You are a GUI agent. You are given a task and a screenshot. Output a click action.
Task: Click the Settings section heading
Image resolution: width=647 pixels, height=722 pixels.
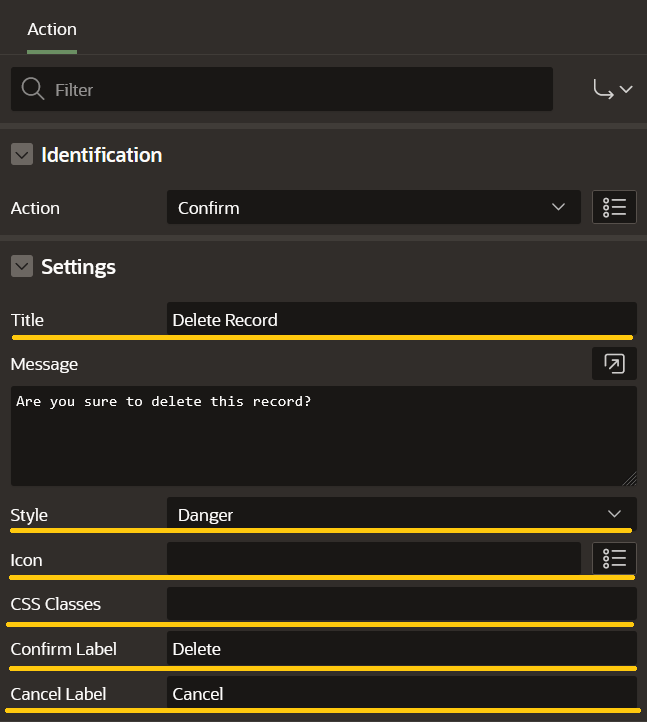click(x=78, y=267)
